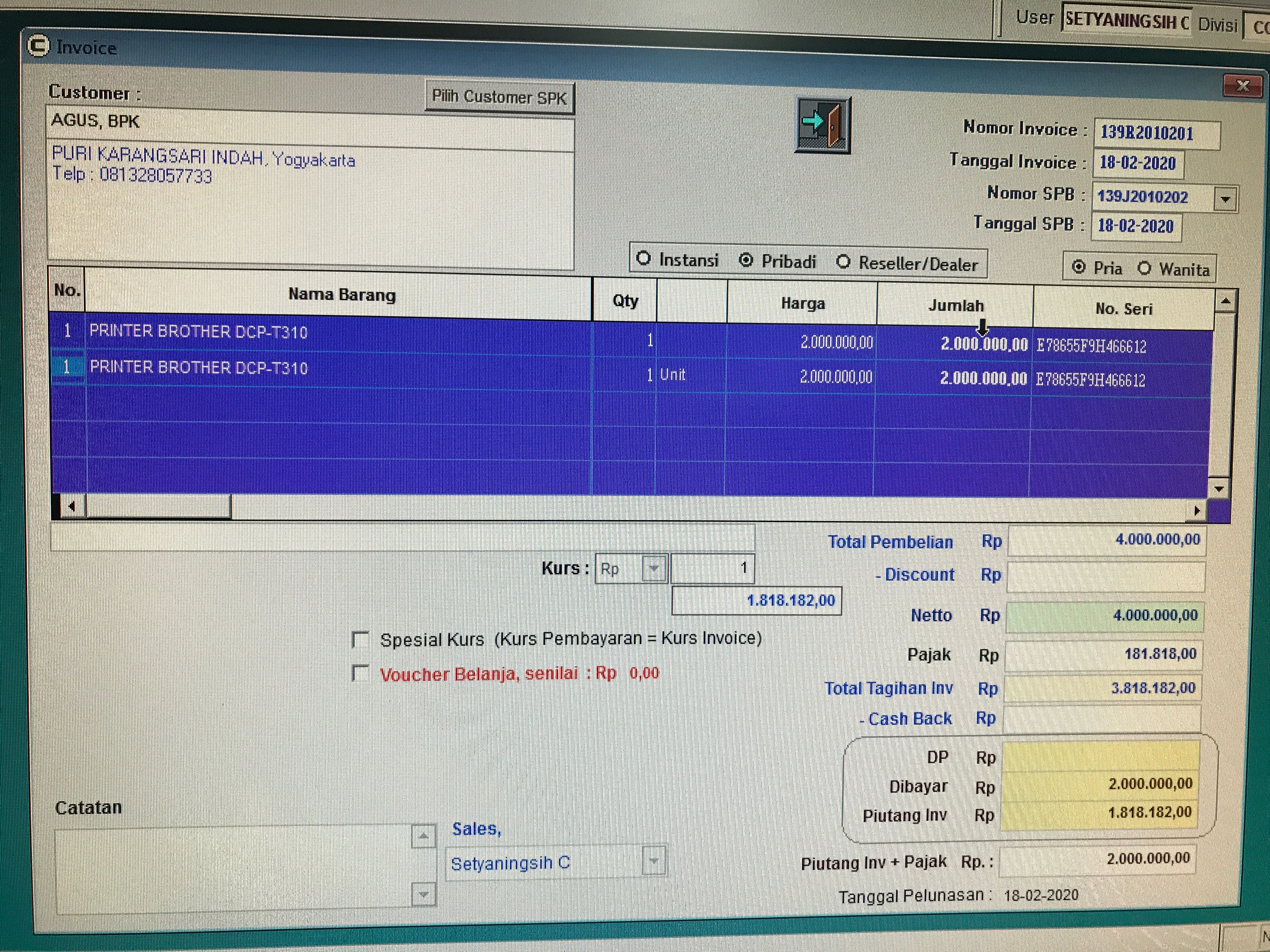The width and height of the screenshot is (1270, 952).
Task: Click Catatan scroll down arrow
Action: coord(423,894)
